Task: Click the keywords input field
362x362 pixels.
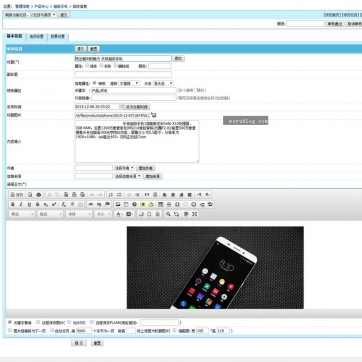Action: 134,90
